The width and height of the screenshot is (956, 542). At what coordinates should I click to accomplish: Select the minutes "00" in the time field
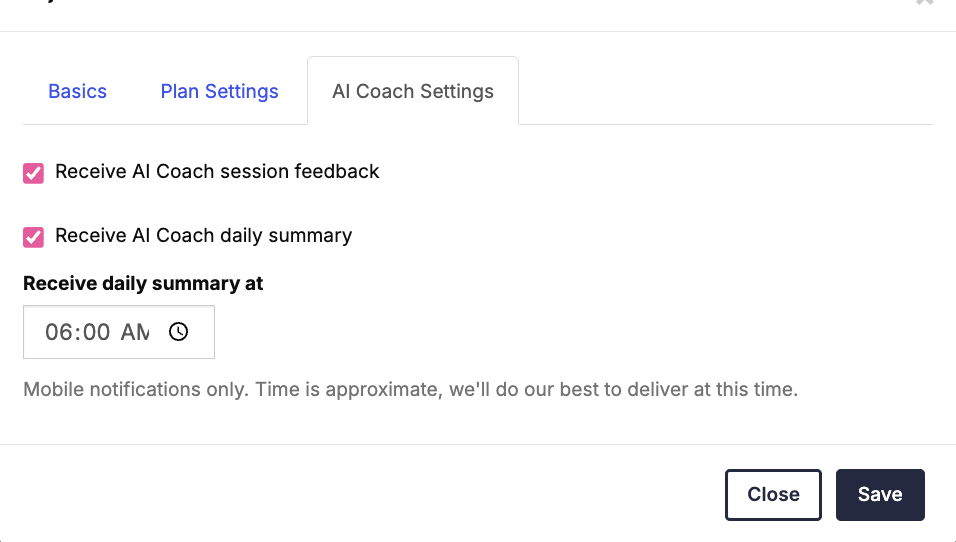pyautogui.click(x=96, y=332)
